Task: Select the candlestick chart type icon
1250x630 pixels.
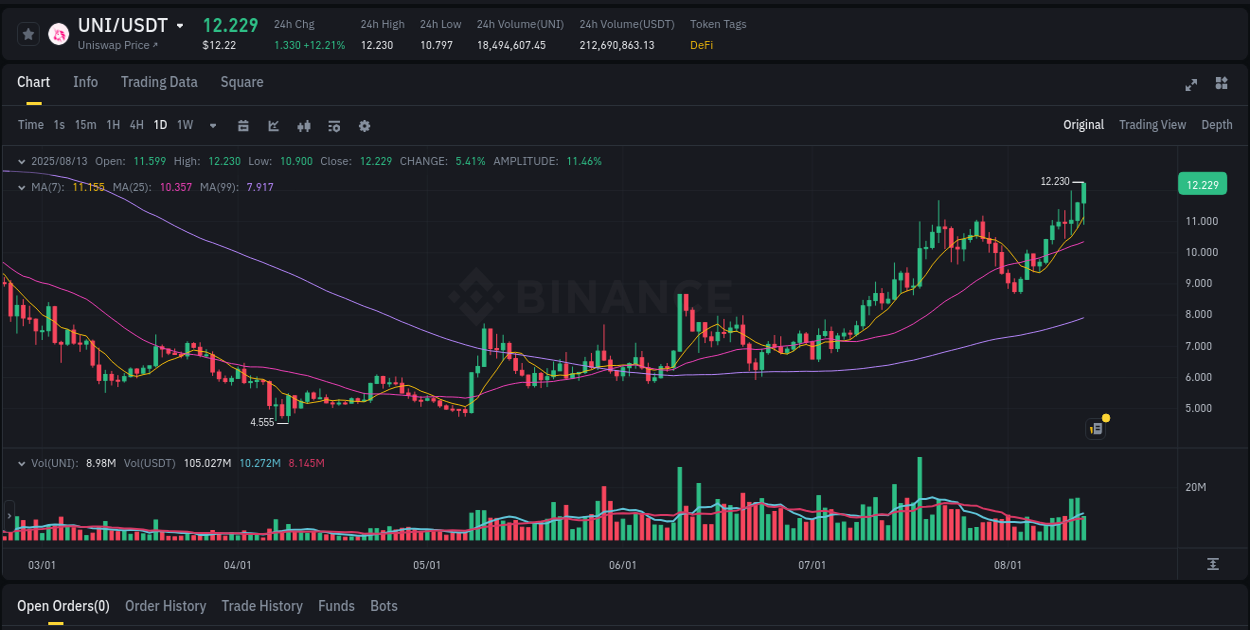Action: click(303, 125)
